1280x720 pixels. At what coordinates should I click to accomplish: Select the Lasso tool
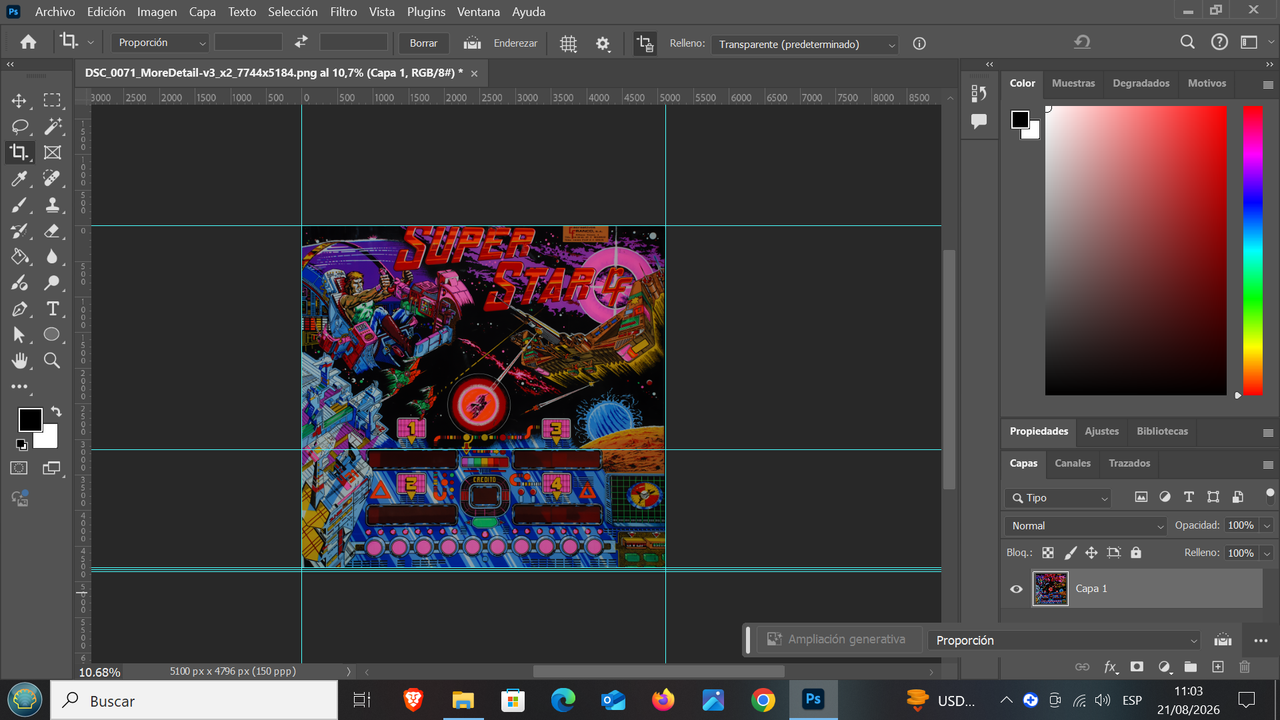19,126
